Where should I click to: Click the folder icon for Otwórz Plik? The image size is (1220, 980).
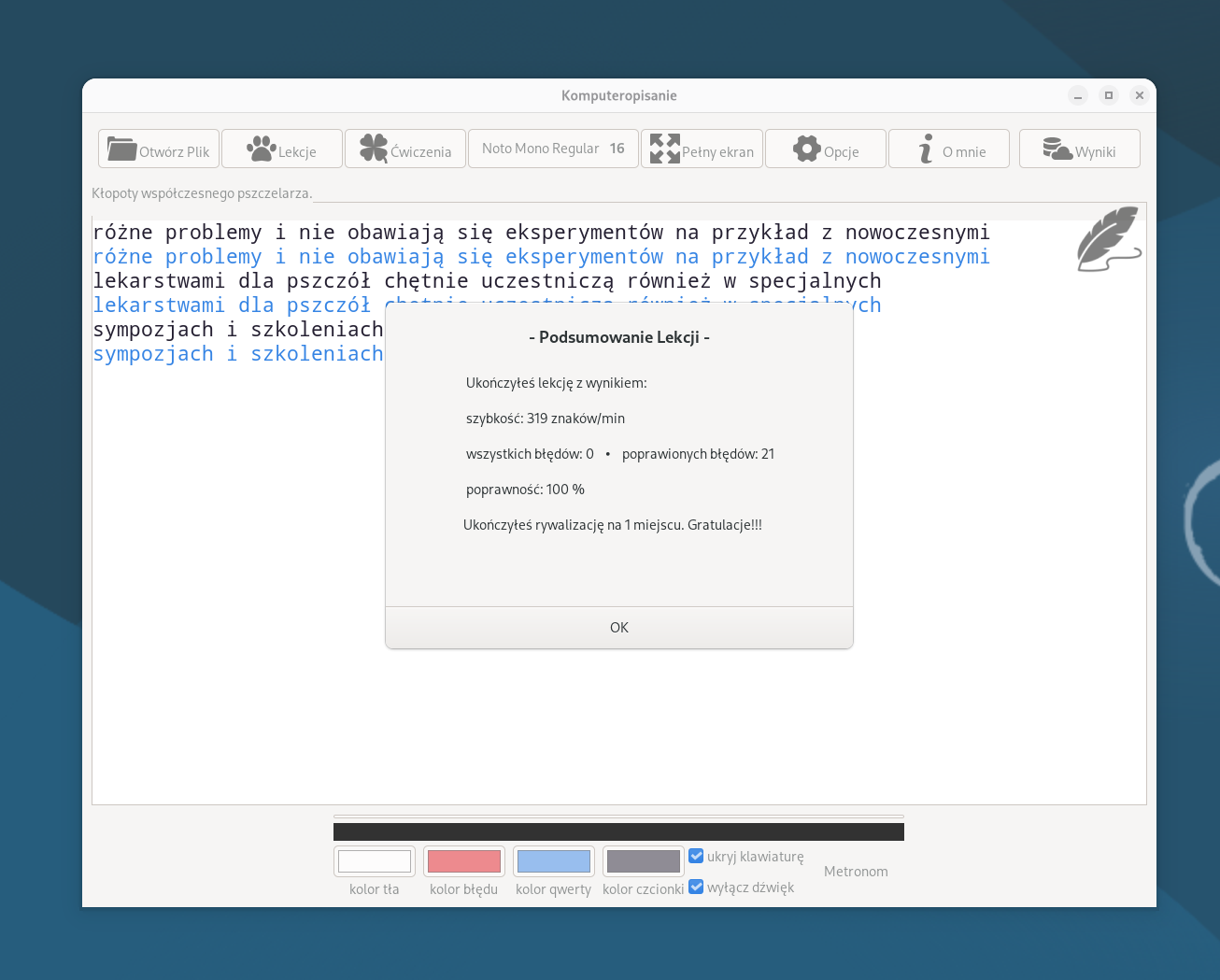[122, 149]
